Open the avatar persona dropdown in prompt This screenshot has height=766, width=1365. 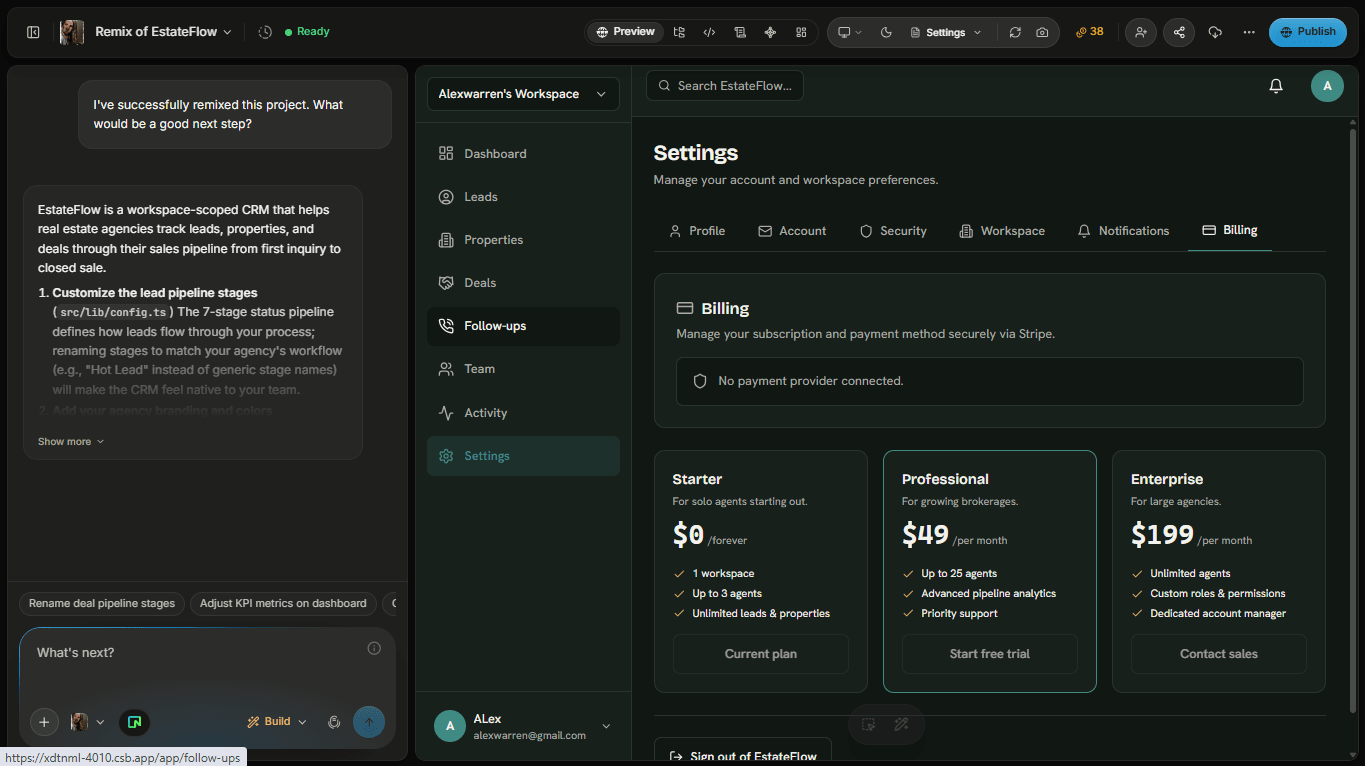pyautogui.click(x=87, y=722)
